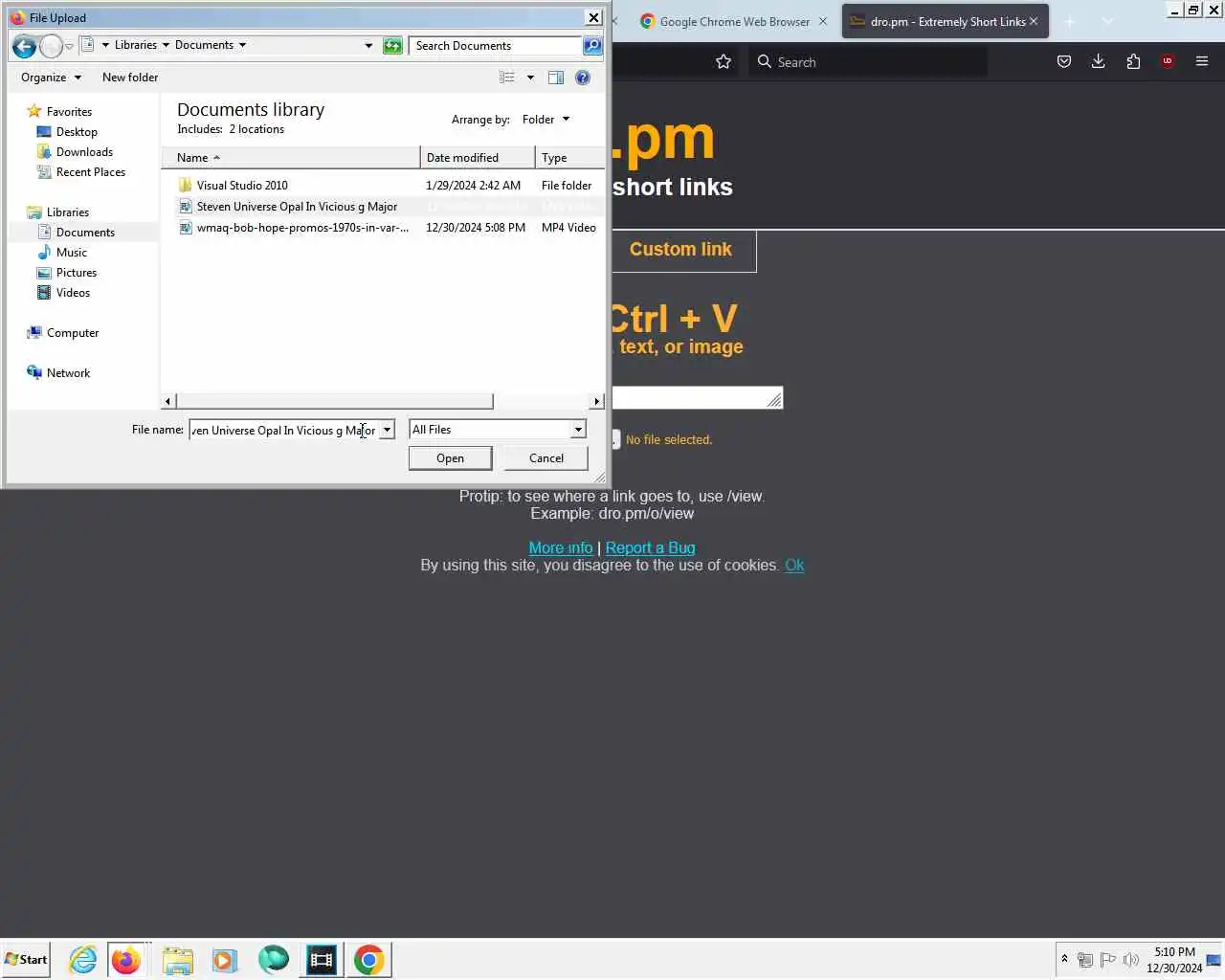Viewport: 1225px width, 980px height.
Task: Select Recent Places in Favorites
Action: click(x=91, y=172)
